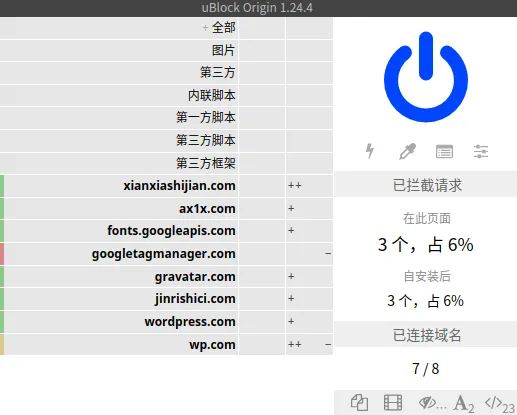Click green indicator bar beside xianxiashijian.com
Screen dimensions: 517x415
pos(2,186)
